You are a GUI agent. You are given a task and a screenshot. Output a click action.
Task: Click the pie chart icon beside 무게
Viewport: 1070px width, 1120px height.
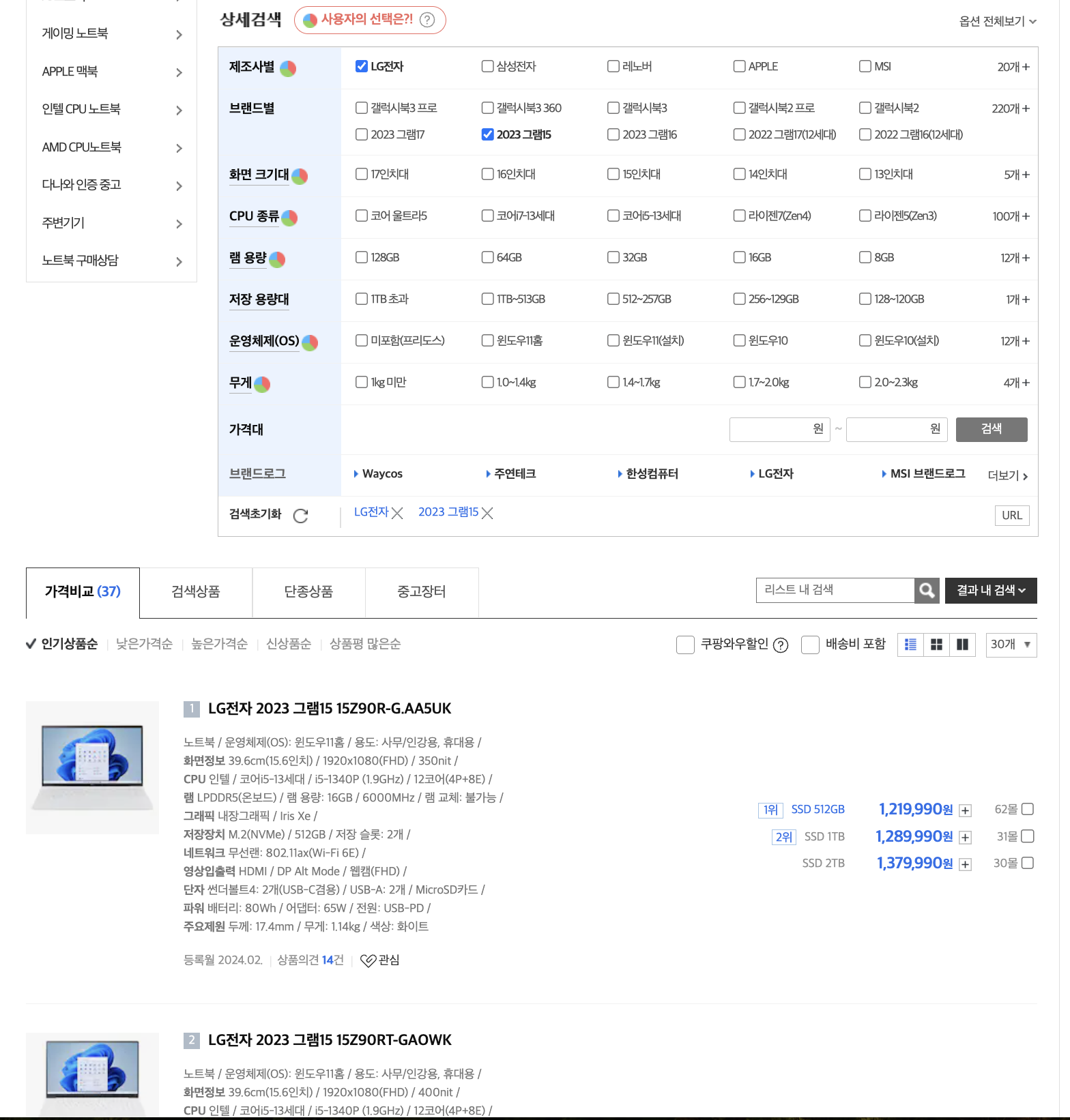[x=262, y=384]
